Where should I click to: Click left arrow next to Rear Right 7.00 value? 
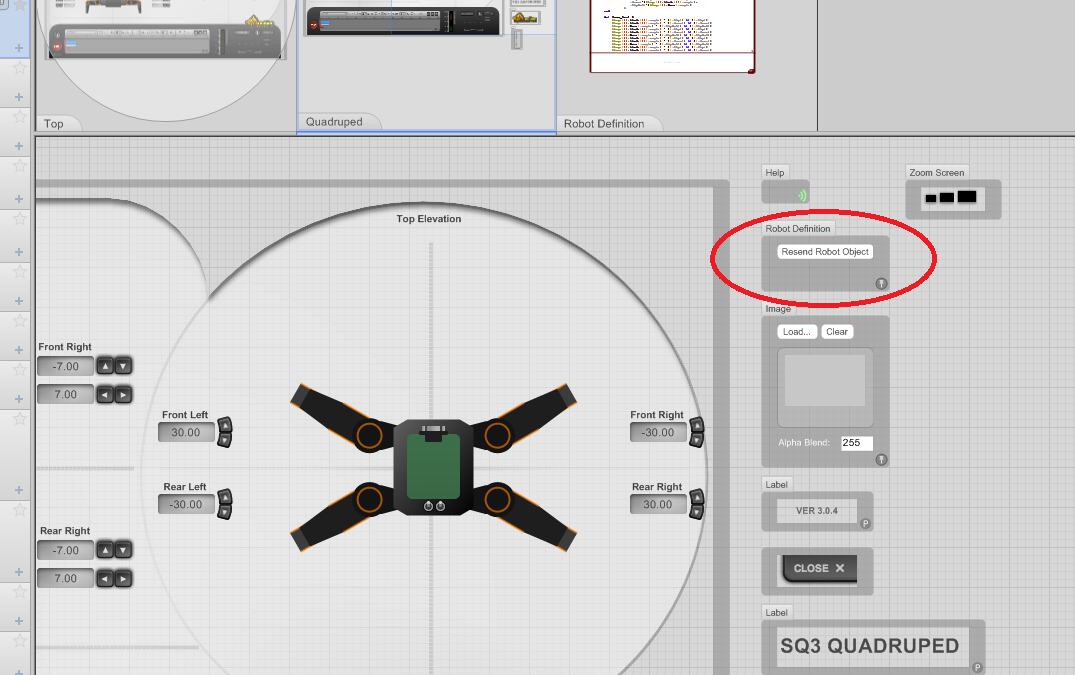tap(105, 578)
